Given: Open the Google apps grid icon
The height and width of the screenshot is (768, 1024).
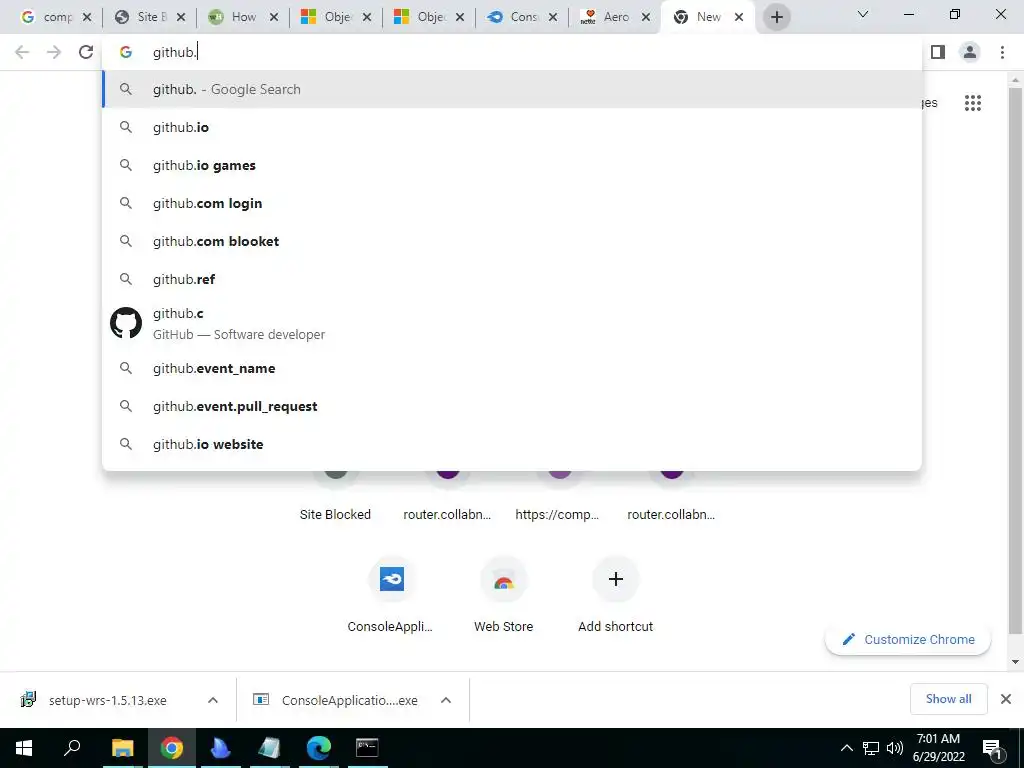Looking at the screenshot, I should (972, 103).
